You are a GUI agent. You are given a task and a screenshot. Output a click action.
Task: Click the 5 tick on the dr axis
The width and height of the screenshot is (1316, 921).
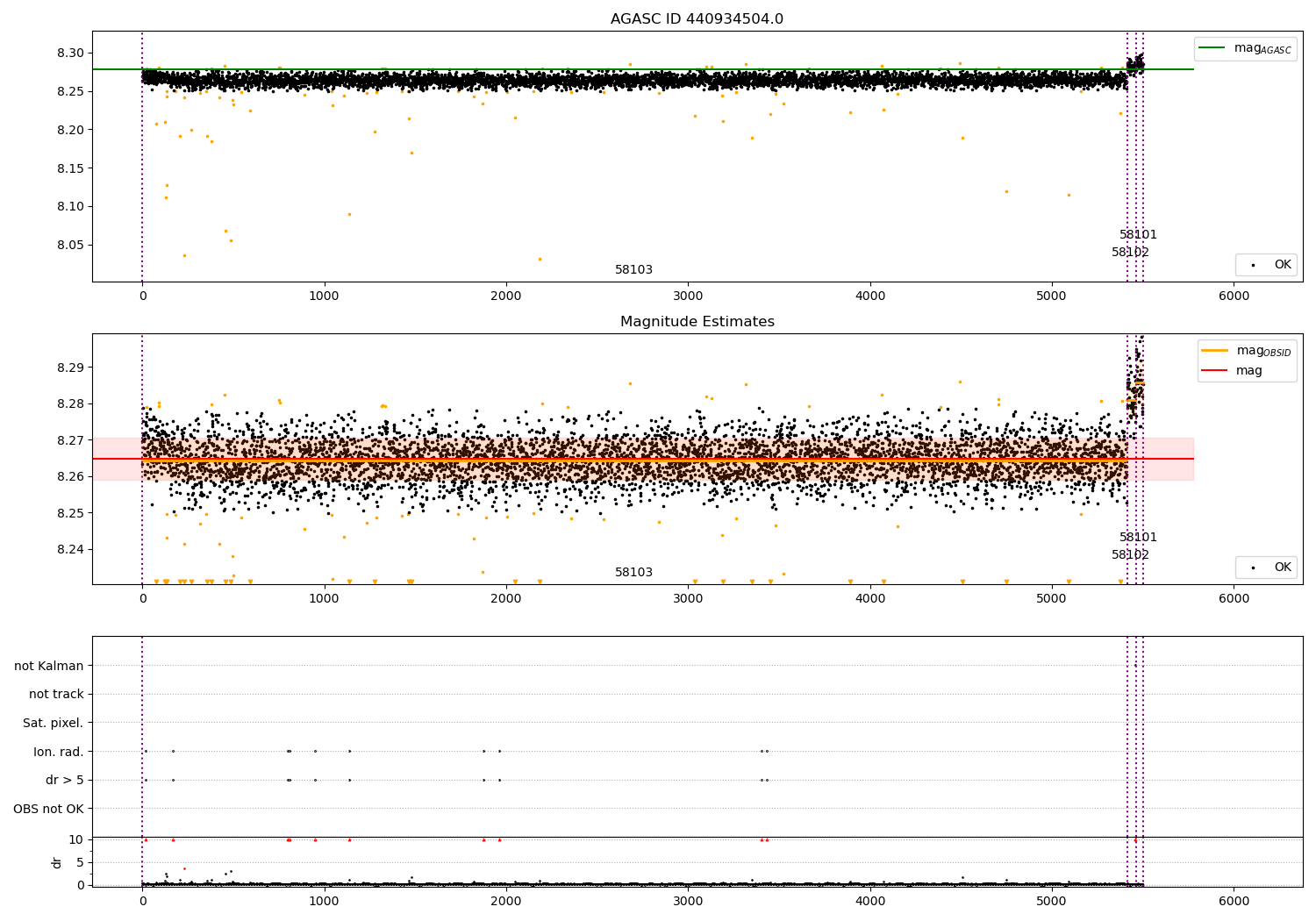80,862
